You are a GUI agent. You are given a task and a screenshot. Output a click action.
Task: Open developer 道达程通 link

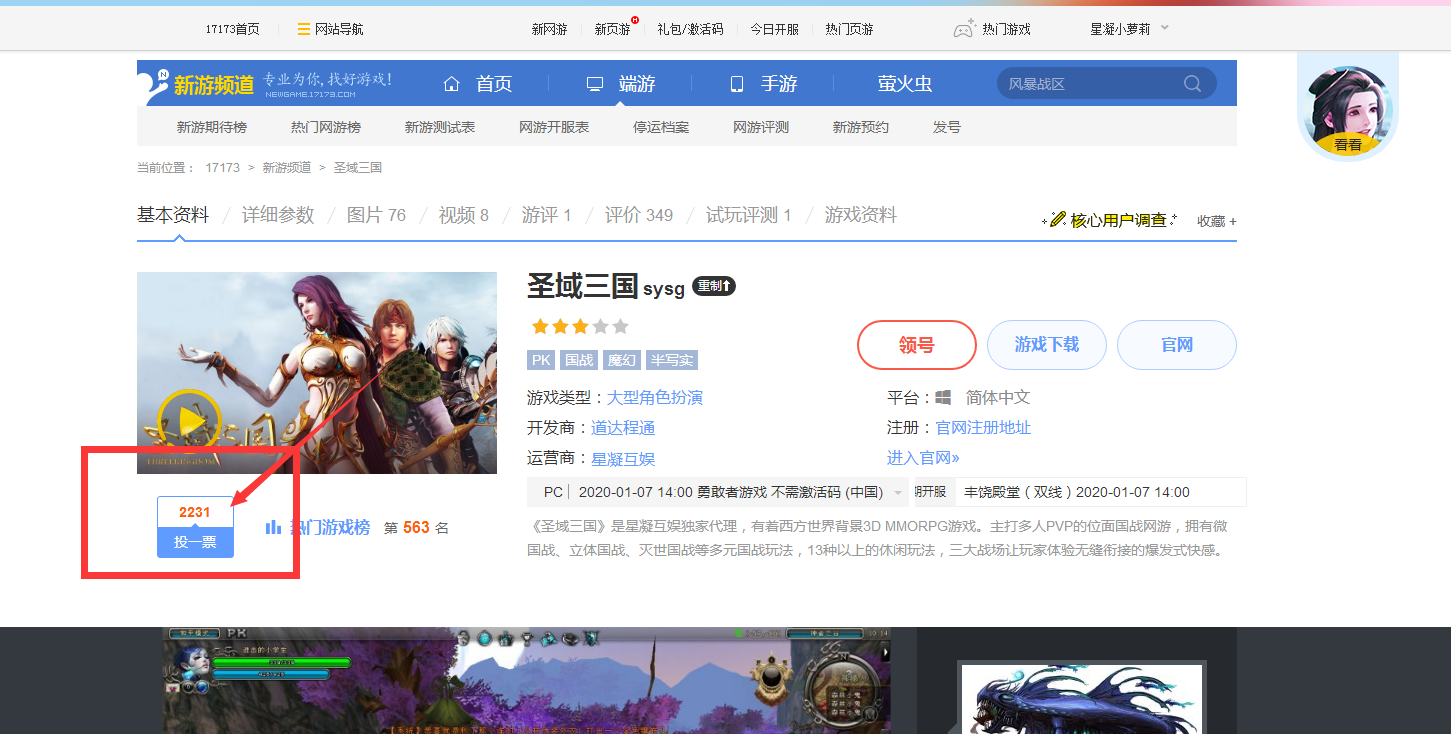(x=623, y=428)
